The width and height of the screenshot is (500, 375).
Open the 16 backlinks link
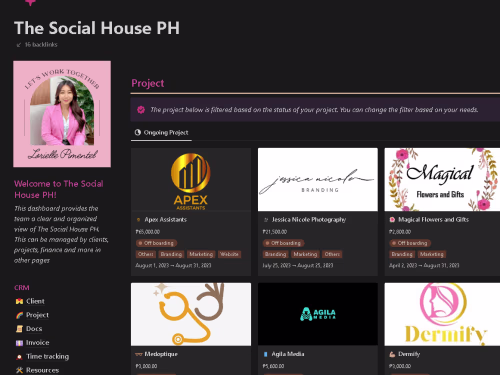[x=41, y=45]
